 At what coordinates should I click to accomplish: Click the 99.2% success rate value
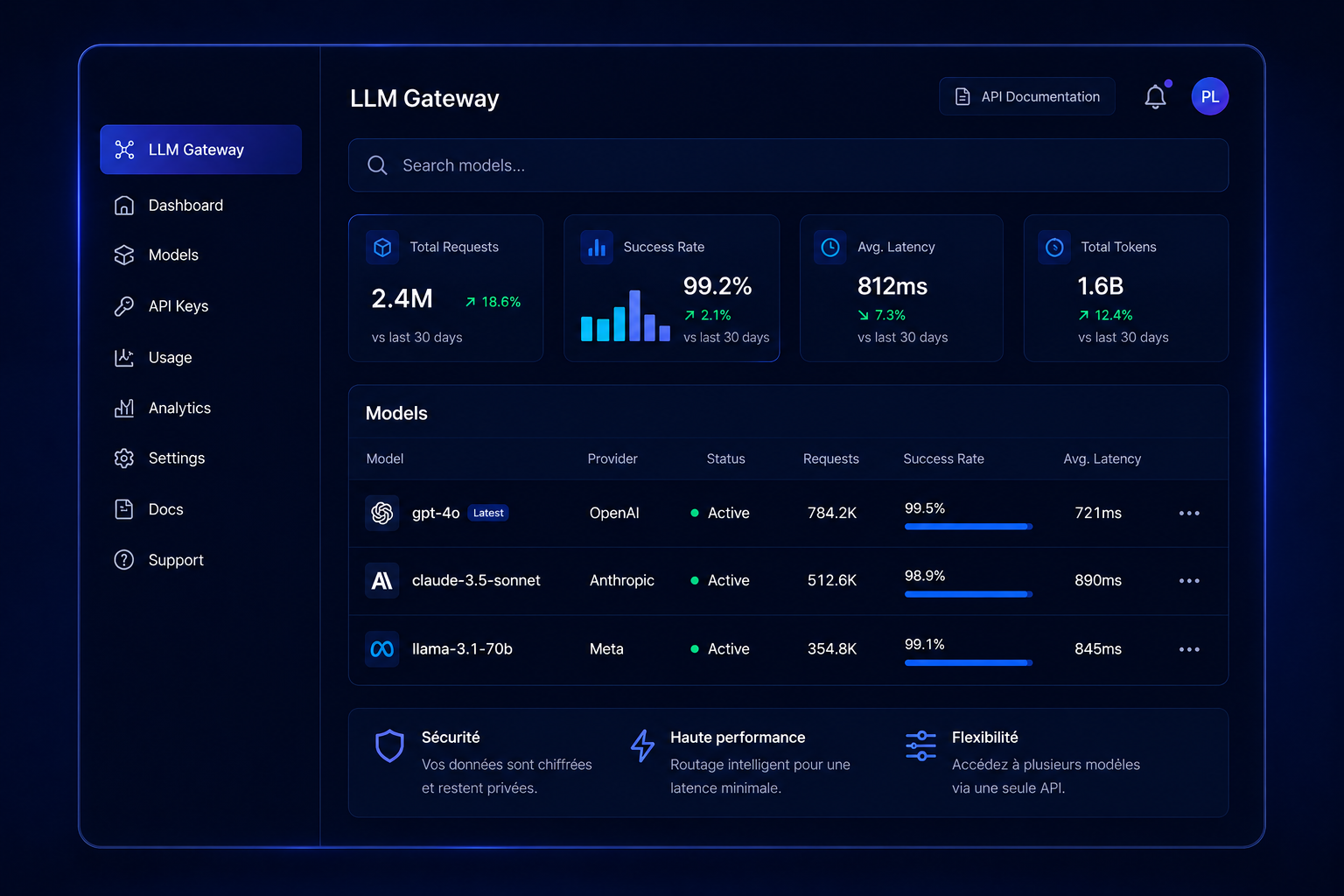717,286
